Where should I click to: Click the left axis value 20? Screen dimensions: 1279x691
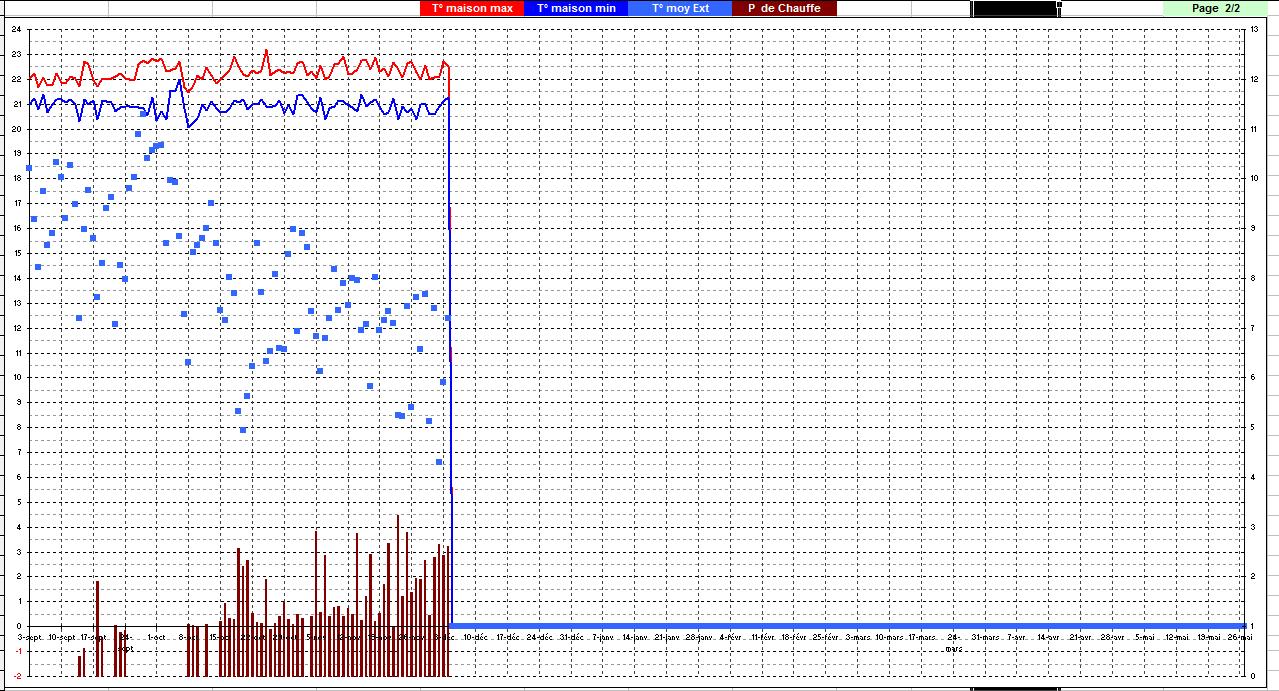(15, 129)
